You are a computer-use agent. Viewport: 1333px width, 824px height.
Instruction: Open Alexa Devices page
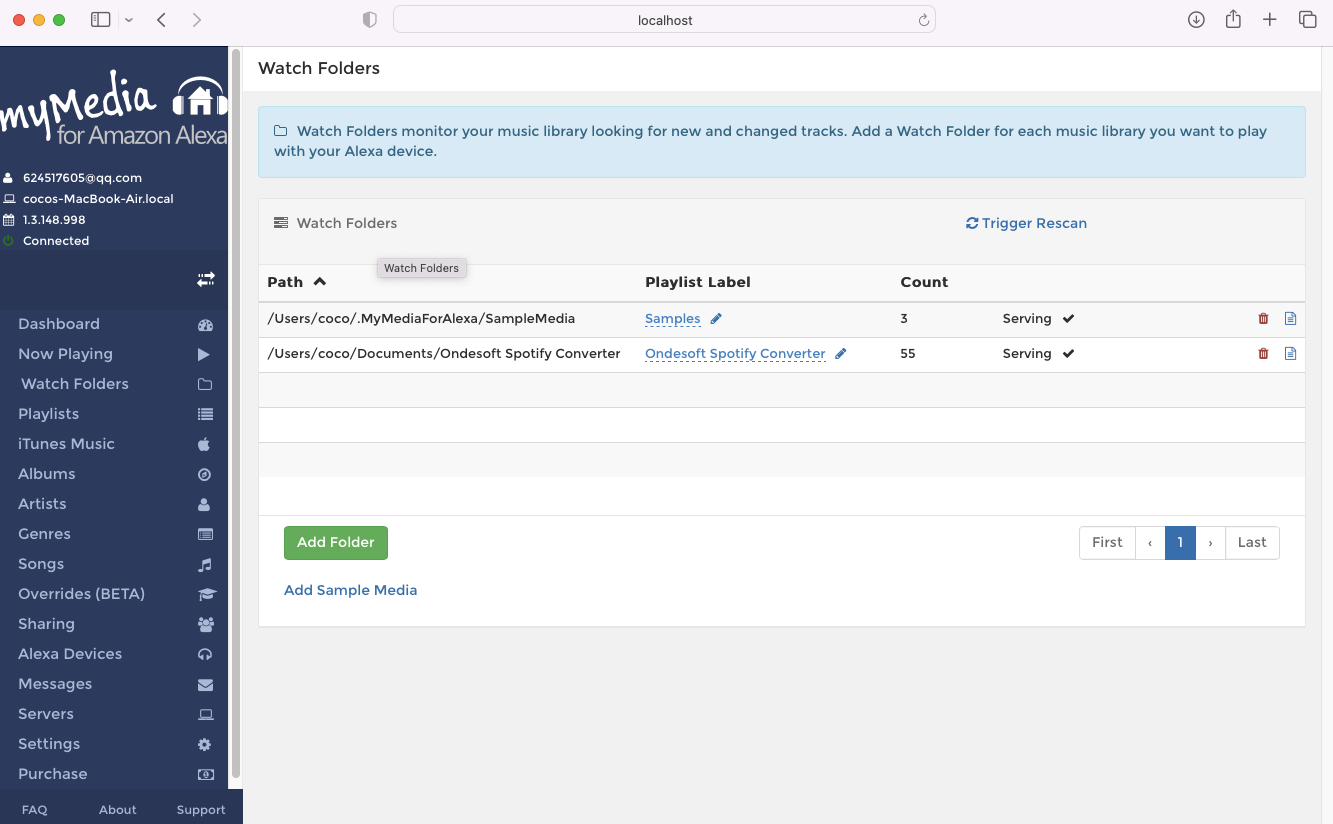(70, 654)
